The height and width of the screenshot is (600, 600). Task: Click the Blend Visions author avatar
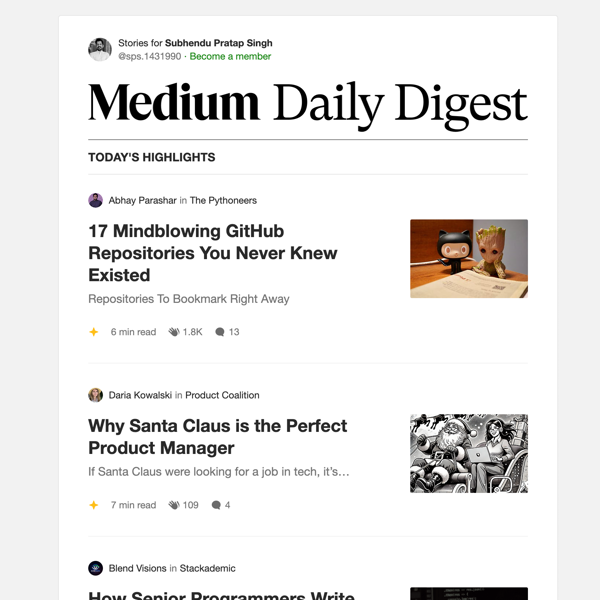tap(96, 568)
